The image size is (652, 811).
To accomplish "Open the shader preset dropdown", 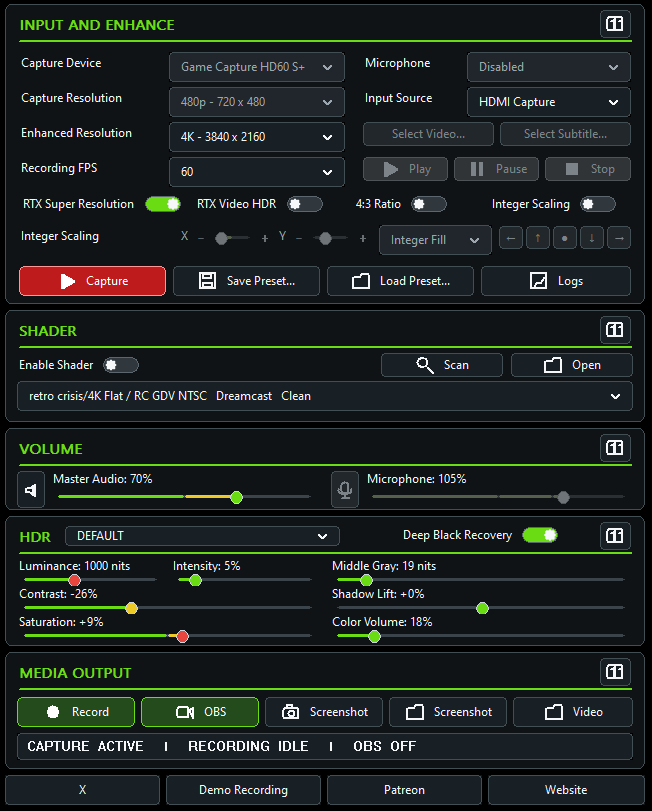I will (325, 396).
